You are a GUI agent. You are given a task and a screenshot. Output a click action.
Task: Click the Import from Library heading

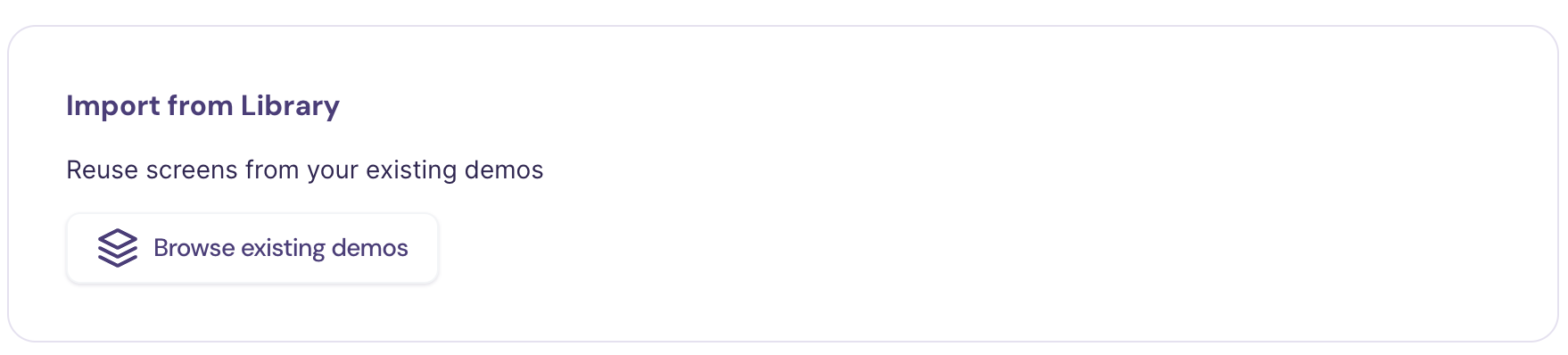[202, 105]
